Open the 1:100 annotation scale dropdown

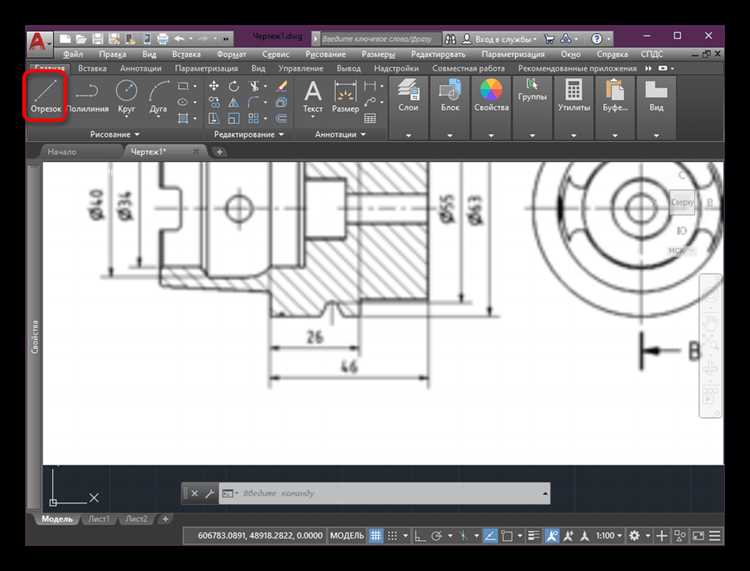pos(609,536)
